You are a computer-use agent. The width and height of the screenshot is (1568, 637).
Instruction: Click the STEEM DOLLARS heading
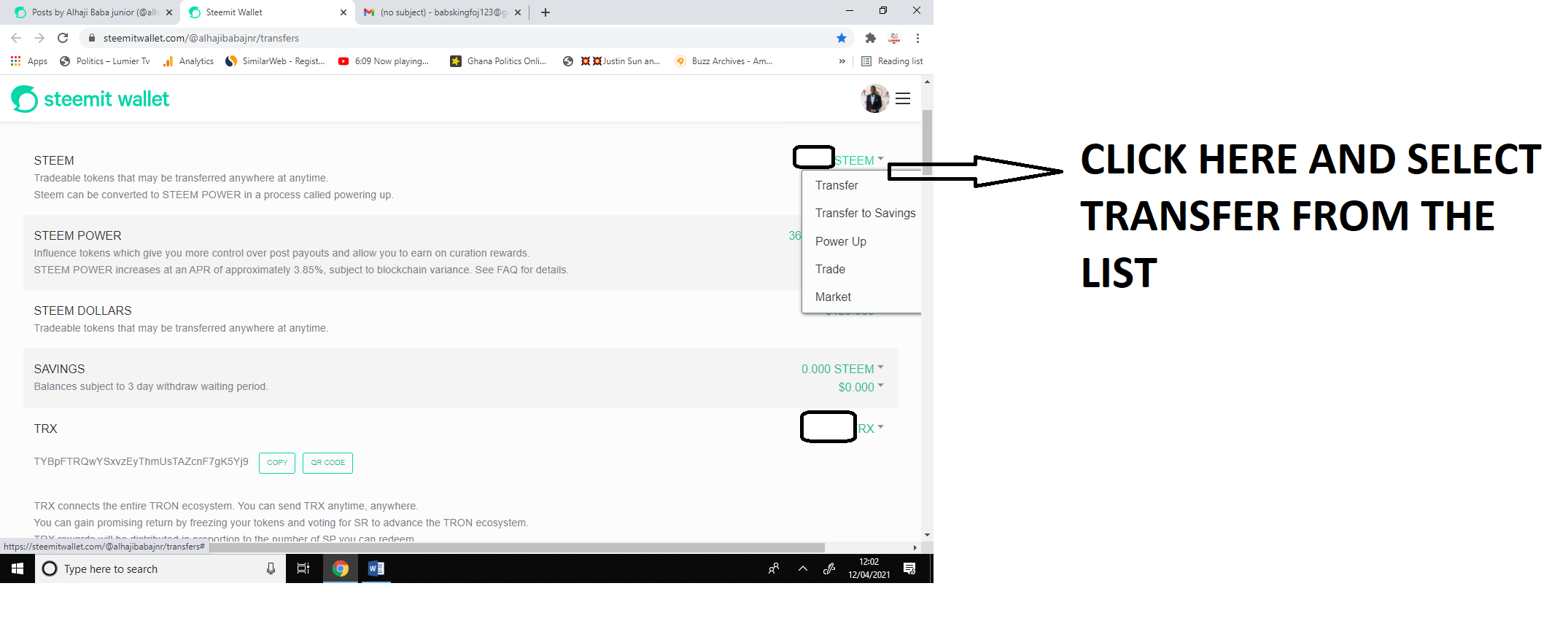(x=82, y=310)
